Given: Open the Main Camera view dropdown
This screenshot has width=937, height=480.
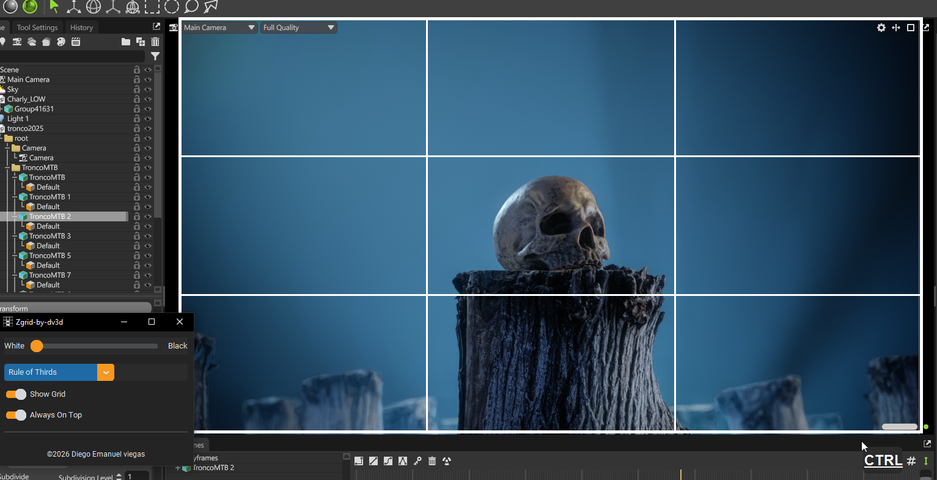Looking at the screenshot, I should pos(220,28).
